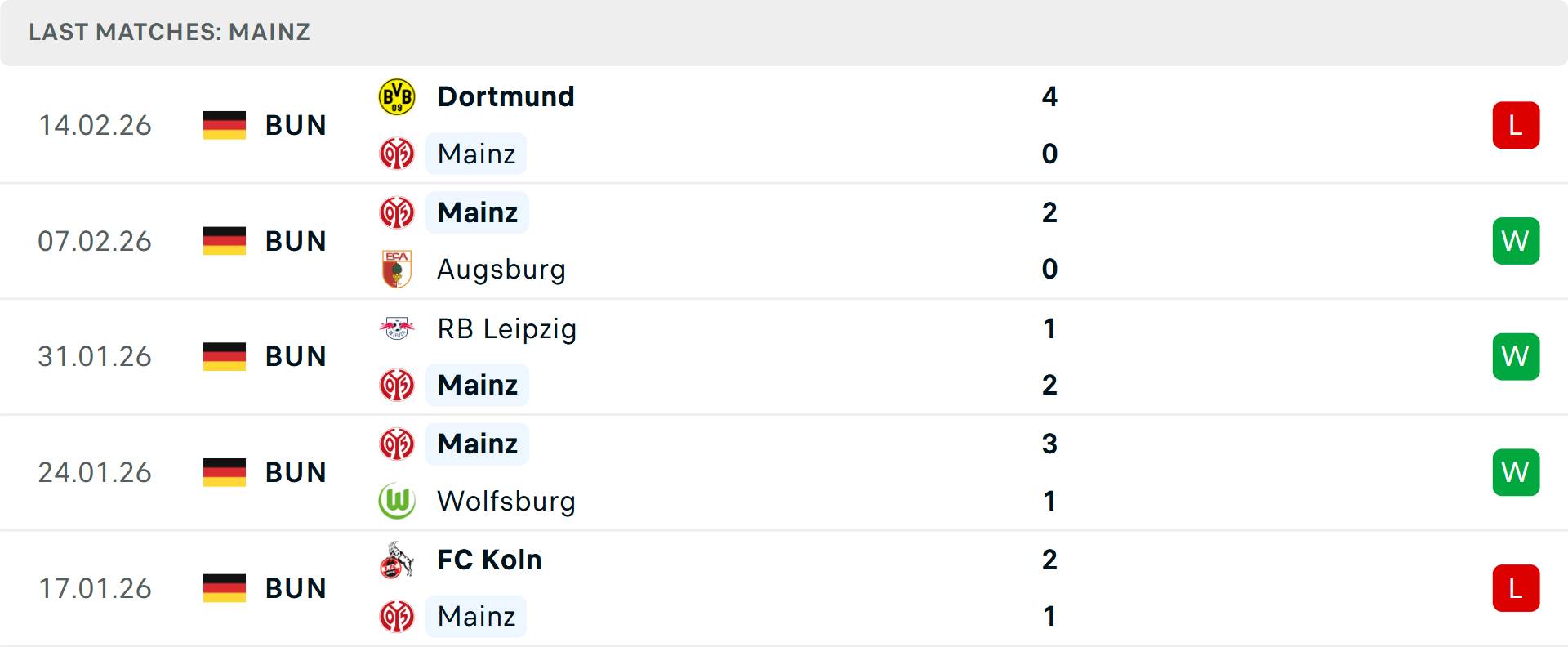Click the BUN league label on 07.02.26 row
1568x647 pixels.
296,241
